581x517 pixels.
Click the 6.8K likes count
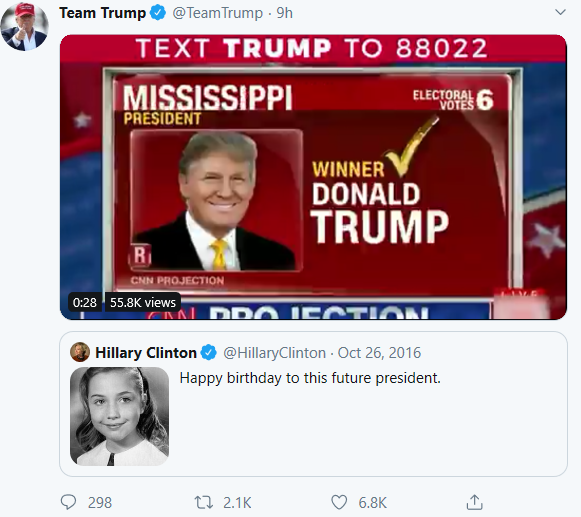pyautogui.click(x=372, y=503)
